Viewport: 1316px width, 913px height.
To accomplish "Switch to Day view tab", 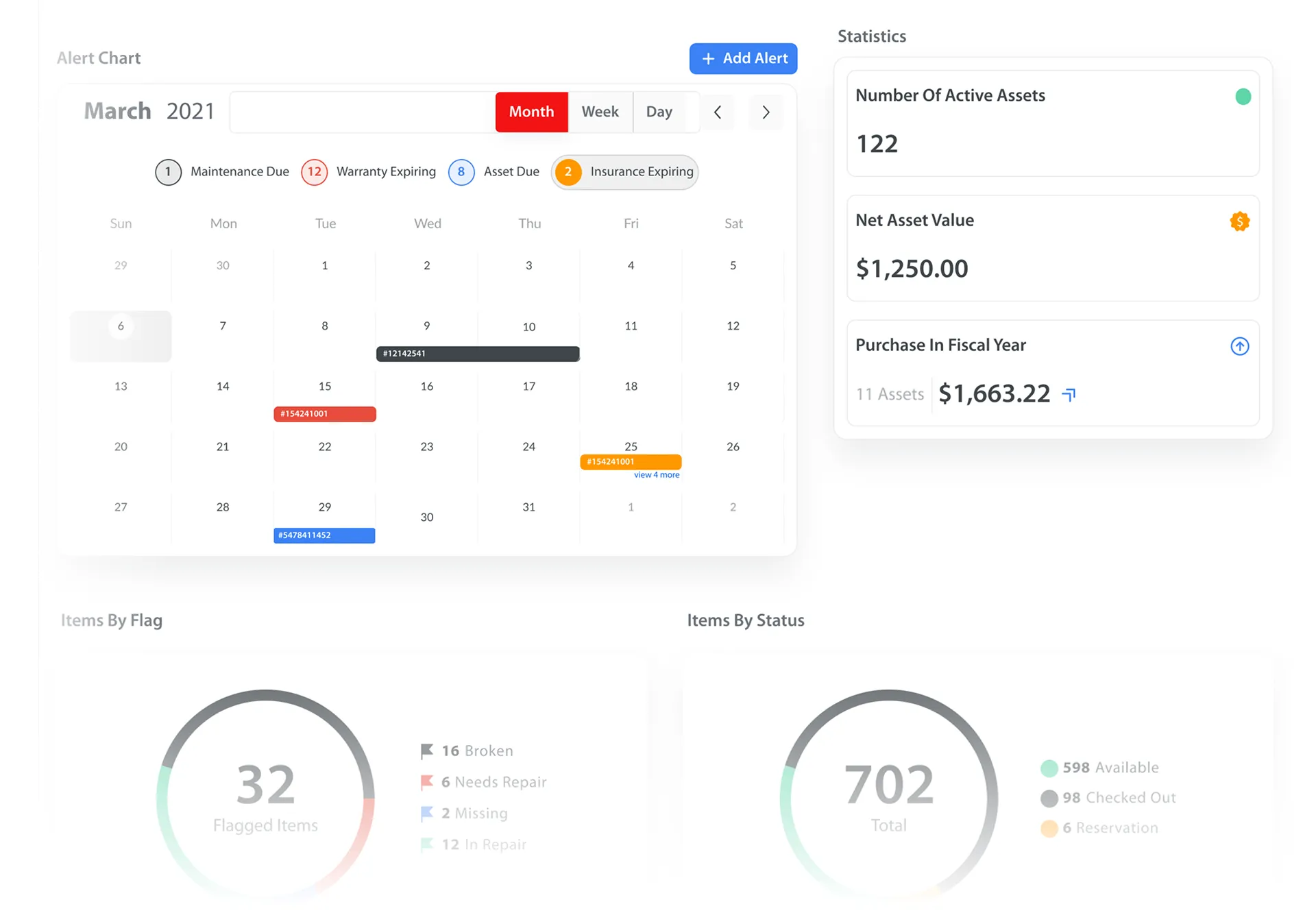I will (659, 112).
